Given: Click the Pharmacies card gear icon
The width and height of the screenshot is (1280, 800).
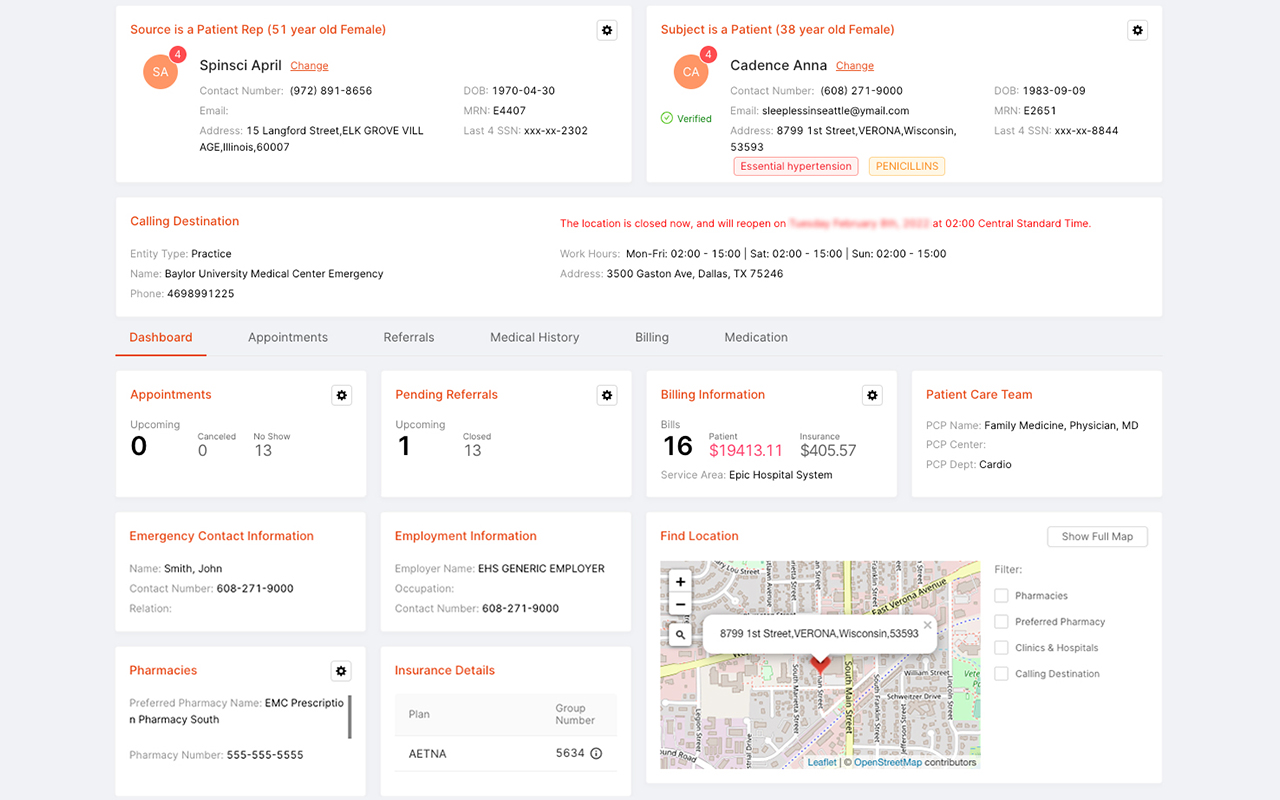Looking at the screenshot, I should click(341, 671).
